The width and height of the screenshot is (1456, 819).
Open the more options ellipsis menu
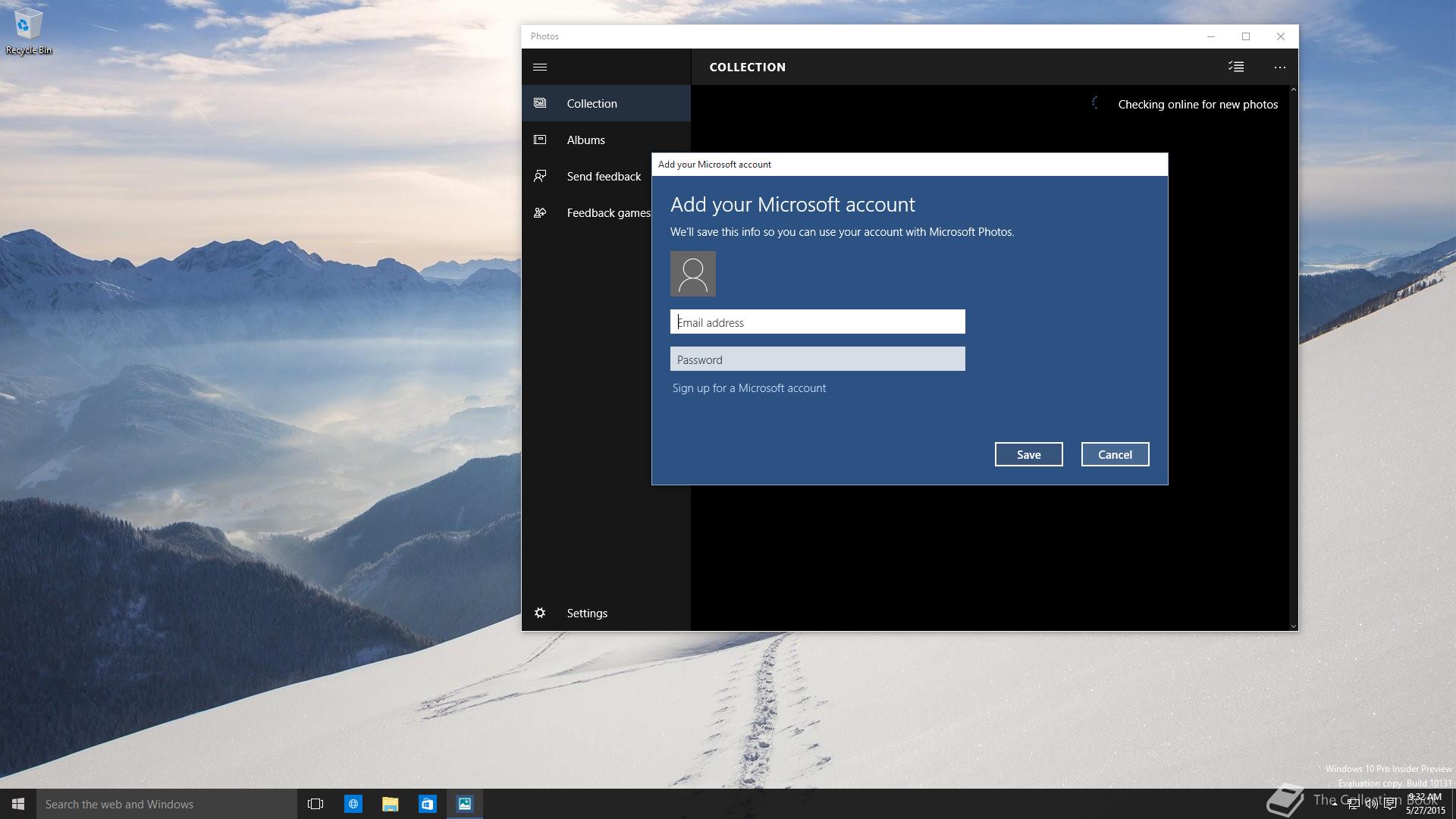click(x=1280, y=67)
